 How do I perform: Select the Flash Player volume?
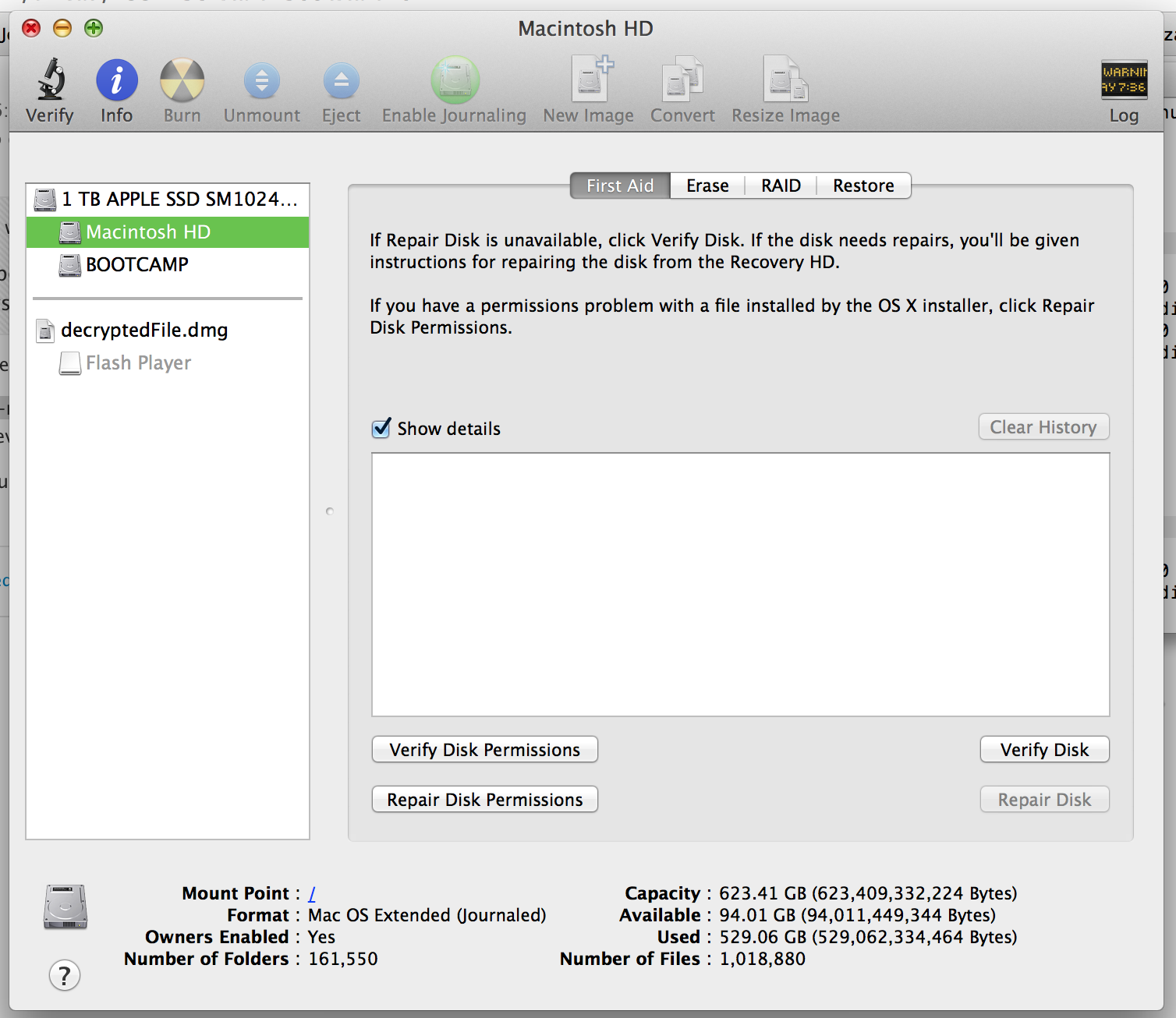click(x=168, y=363)
